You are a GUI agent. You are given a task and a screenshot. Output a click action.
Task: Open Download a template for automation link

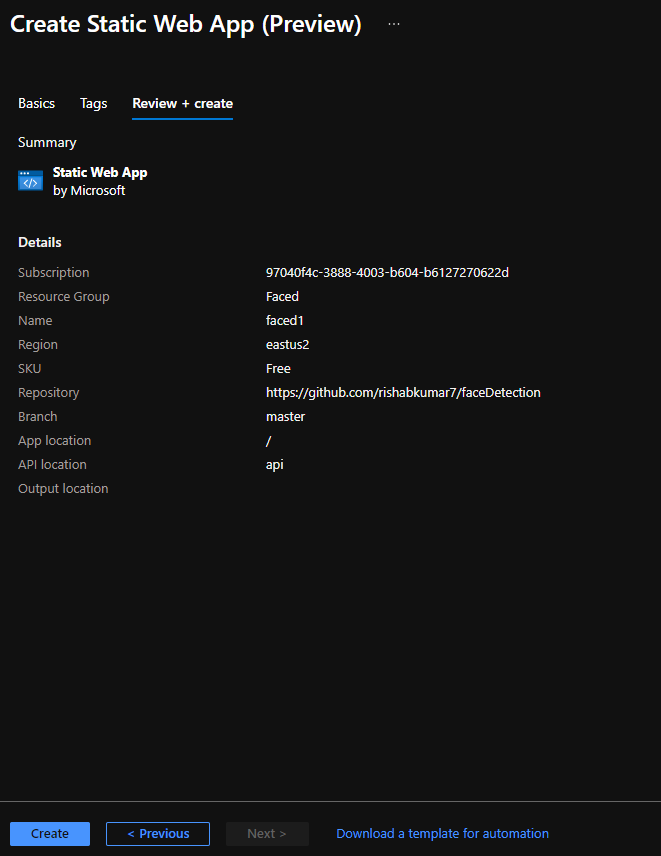pos(442,834)
